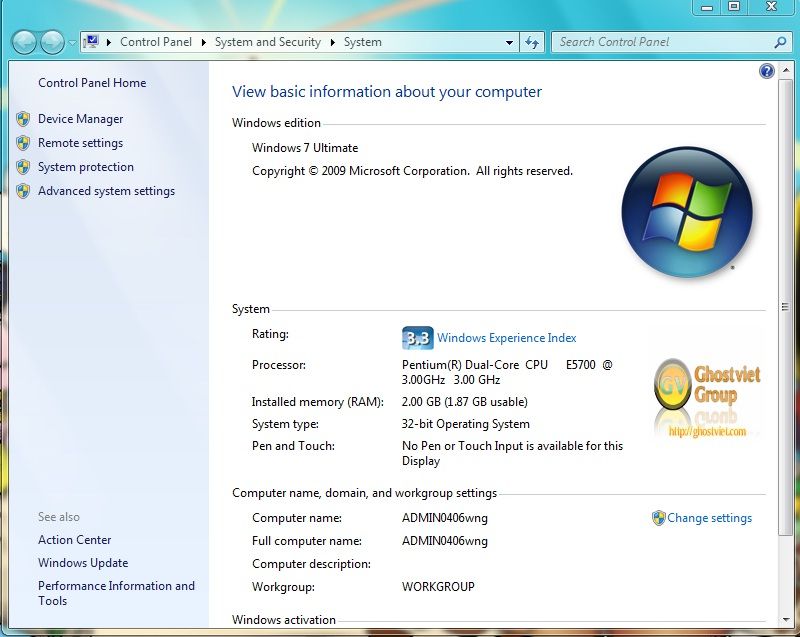Click scrollbar down arrow
Image resolution: width=800 pixels, height=637 pixels.
785,620
